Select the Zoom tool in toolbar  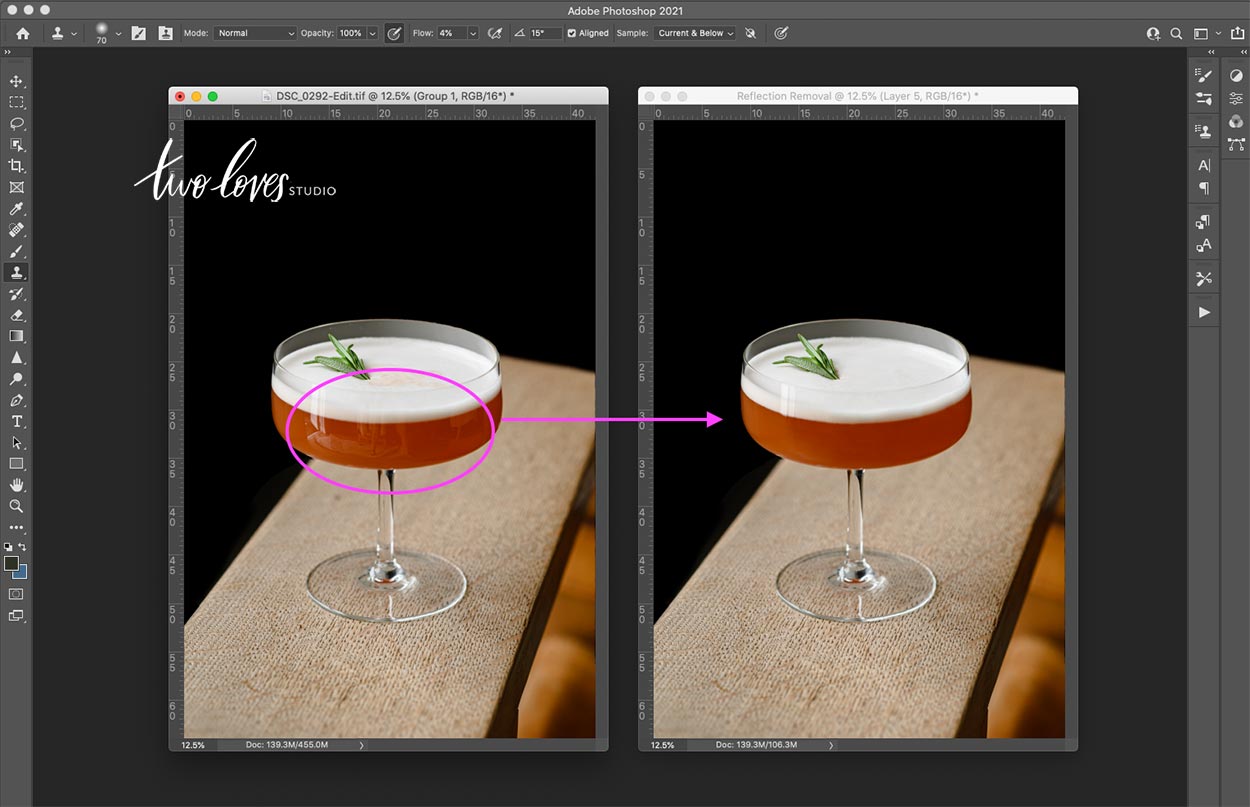pos(16,506)
